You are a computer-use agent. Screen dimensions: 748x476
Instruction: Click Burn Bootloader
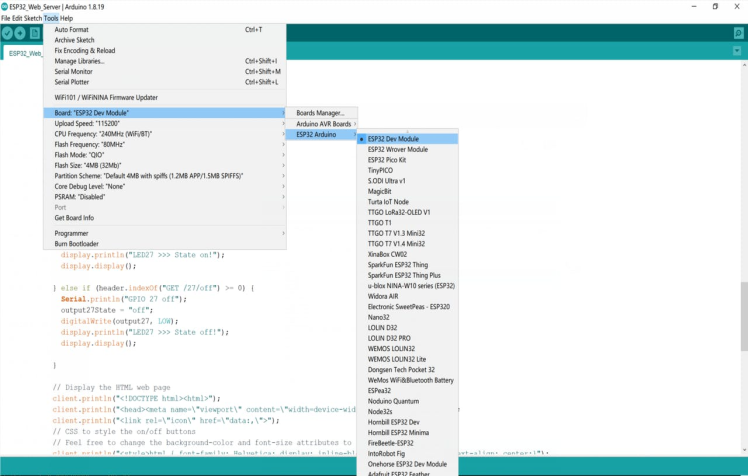tap(78, 244)
